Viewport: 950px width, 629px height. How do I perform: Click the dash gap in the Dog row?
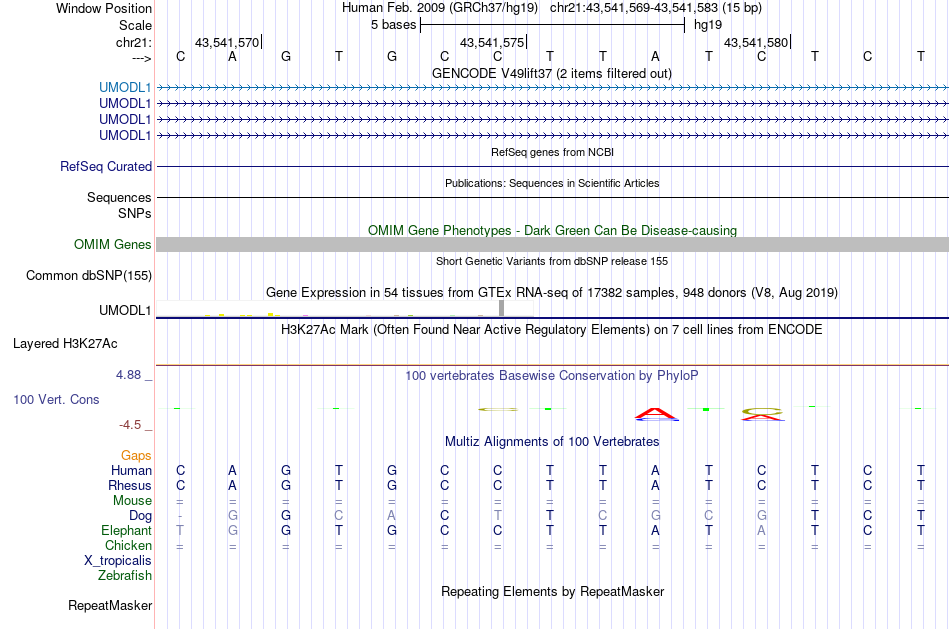tap(180, 516)
